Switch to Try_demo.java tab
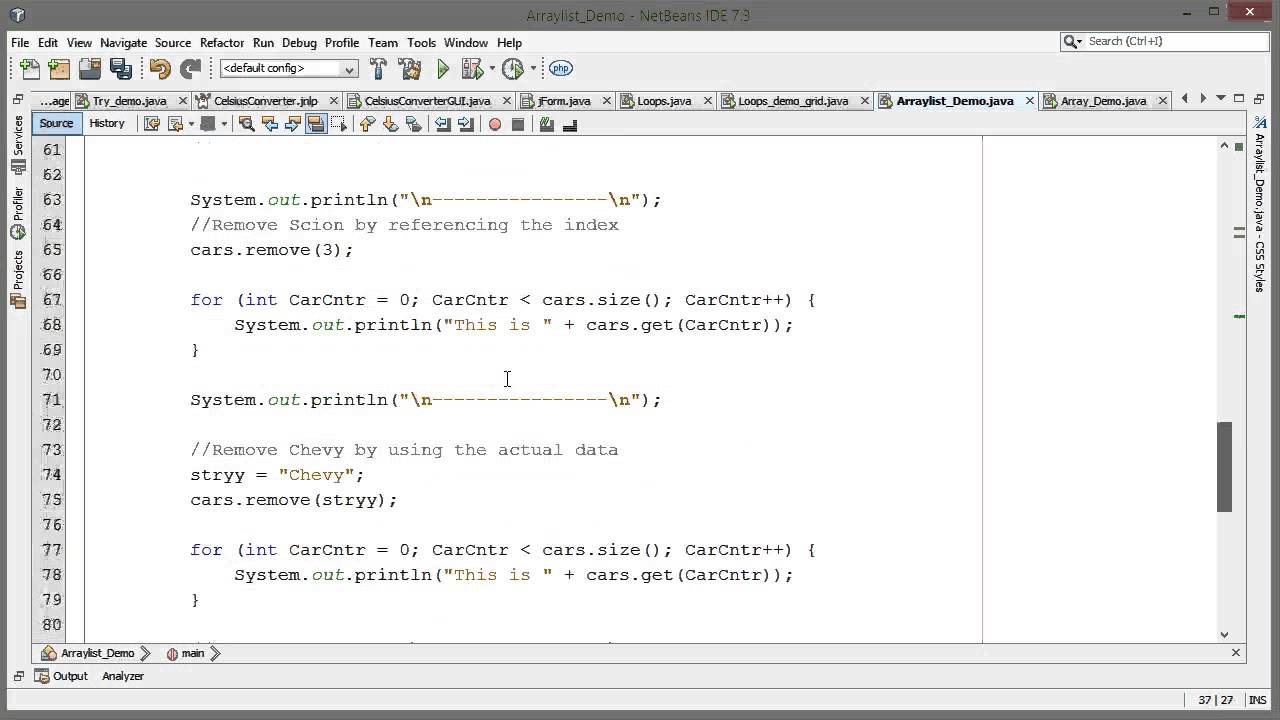The height and width of the screenshot is (720, 1280). coord(130,101)
